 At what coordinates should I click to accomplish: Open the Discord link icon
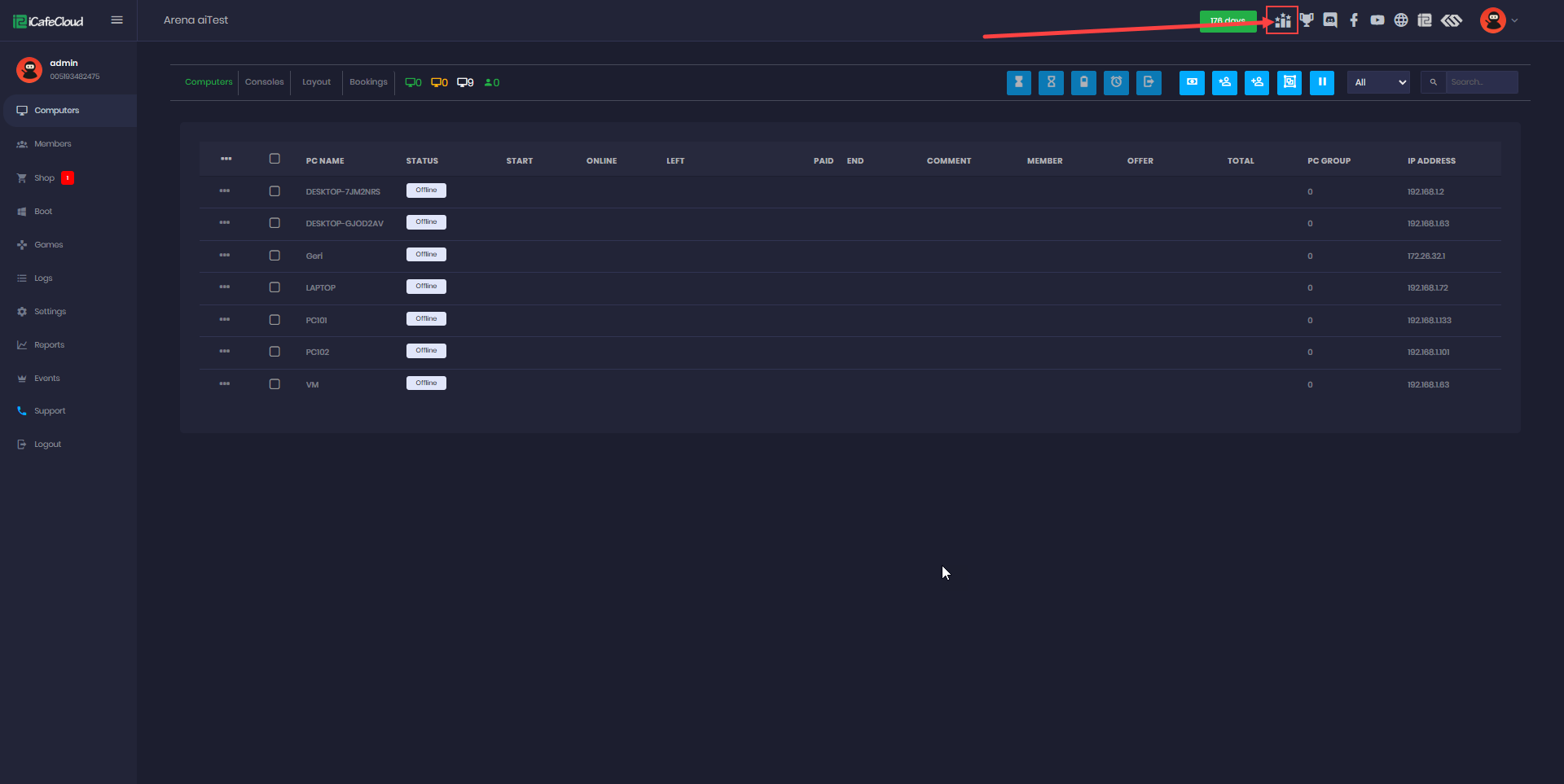point(1330,20)
